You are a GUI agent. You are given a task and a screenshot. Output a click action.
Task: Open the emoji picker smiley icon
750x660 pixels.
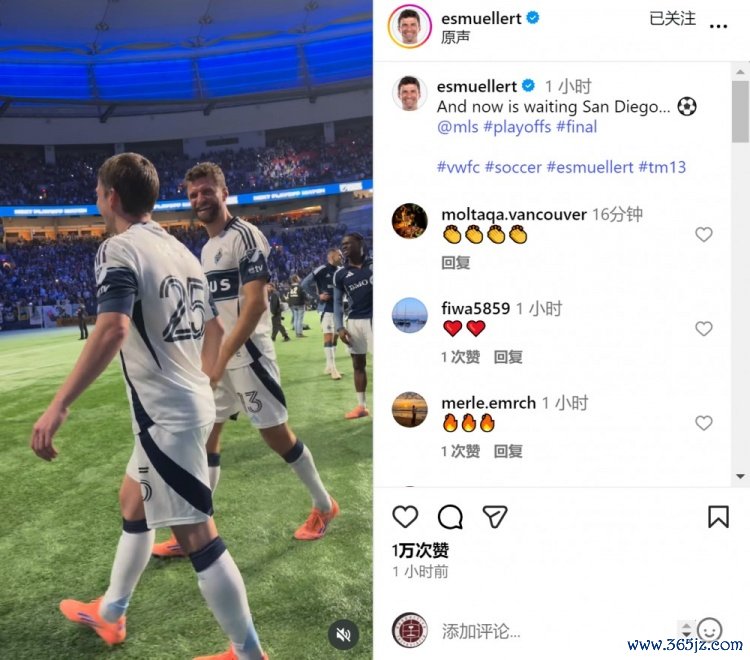click(709, 629)
